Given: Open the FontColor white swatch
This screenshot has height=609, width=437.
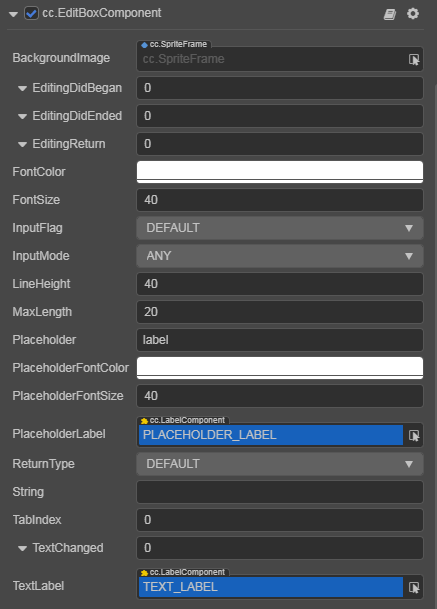Looking at the screenshot, I should pos(280,172).
